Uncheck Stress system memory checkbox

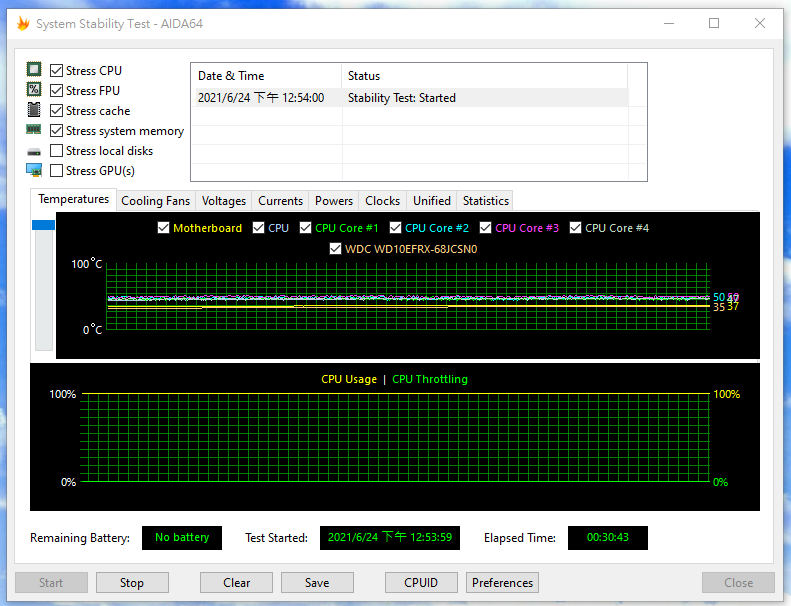tap(56, 131)
